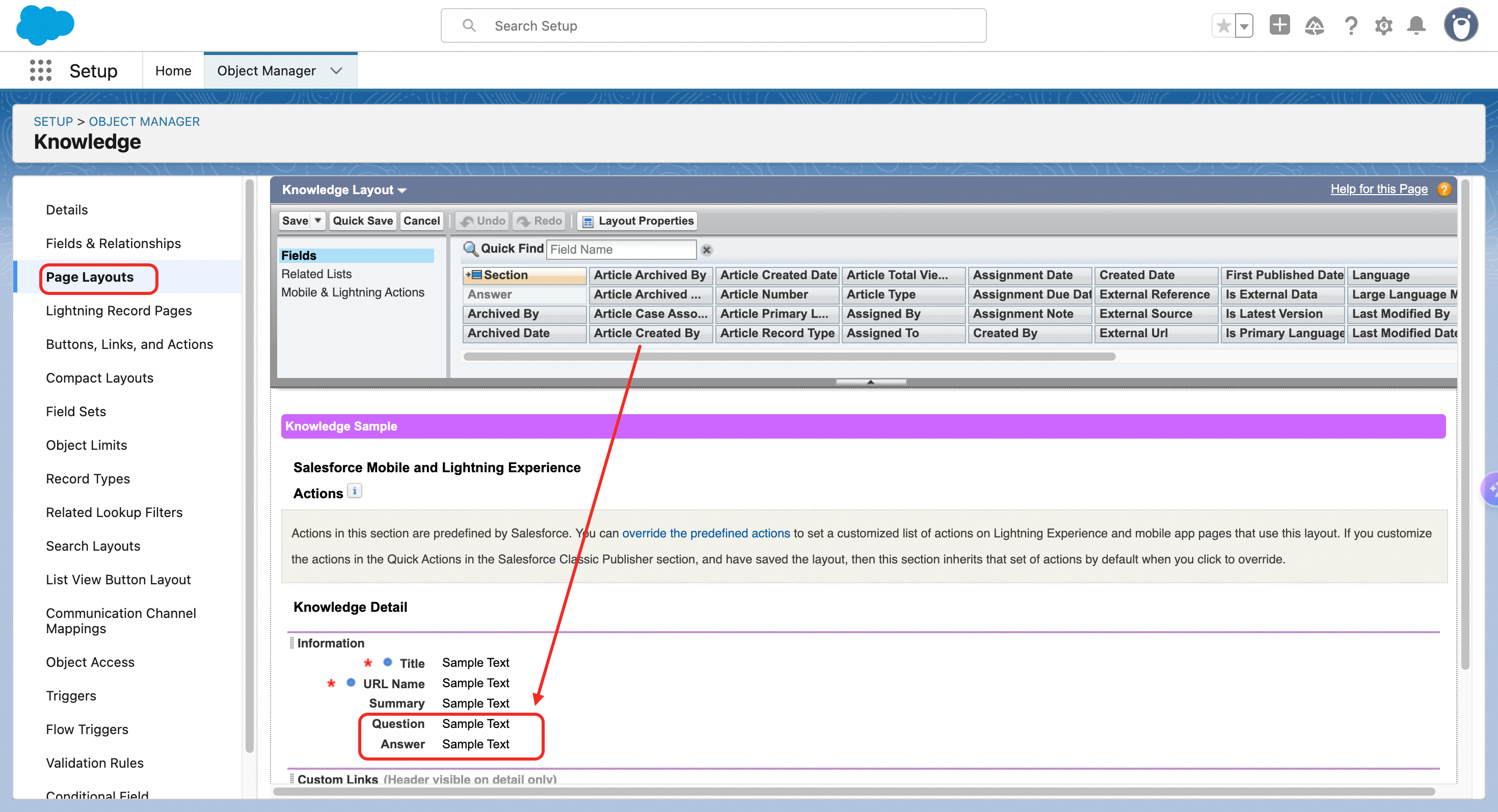Open Buttons, Links, and Actions
Image resolution: width=1498 pixels, height=812 pixels.
(x=130, y=345)
